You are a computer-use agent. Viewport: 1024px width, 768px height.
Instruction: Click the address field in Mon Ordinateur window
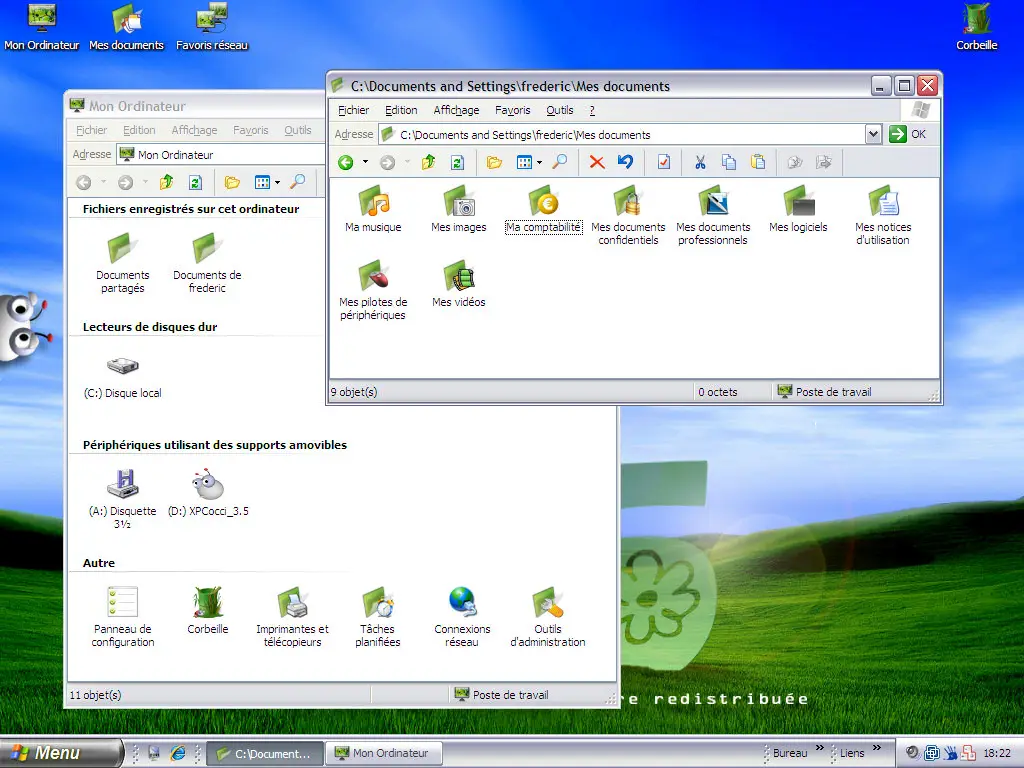pyautogui.click(x=221, y=155)
